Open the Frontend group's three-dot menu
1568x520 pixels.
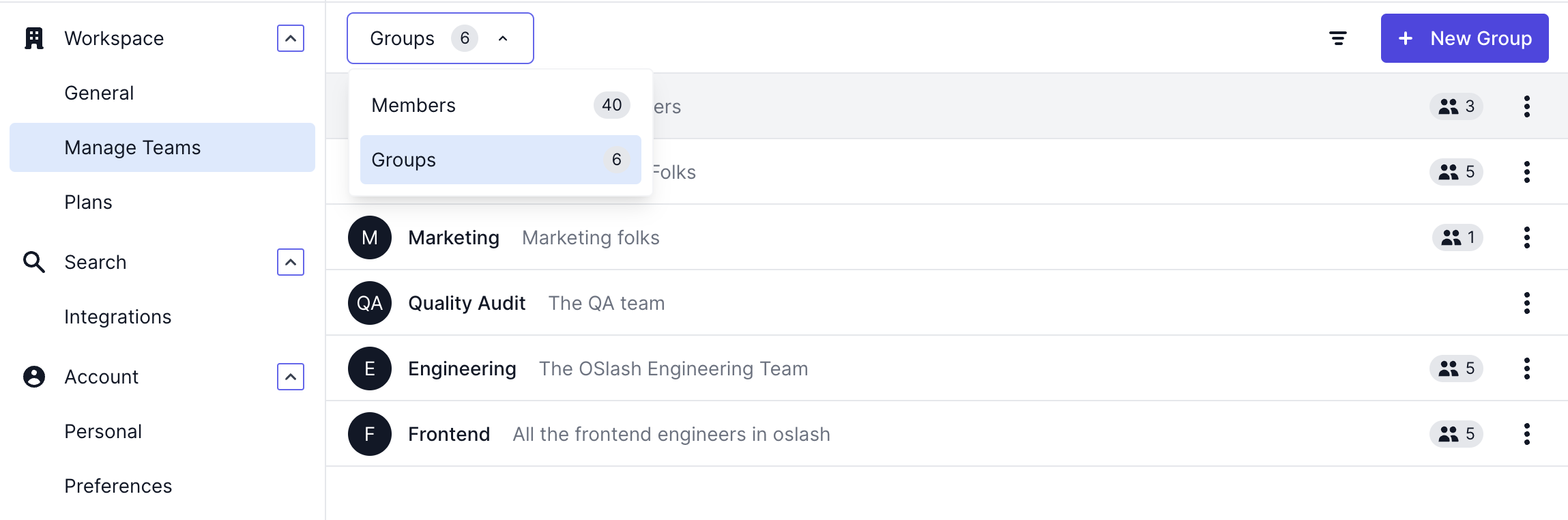tap(1526, 434)
